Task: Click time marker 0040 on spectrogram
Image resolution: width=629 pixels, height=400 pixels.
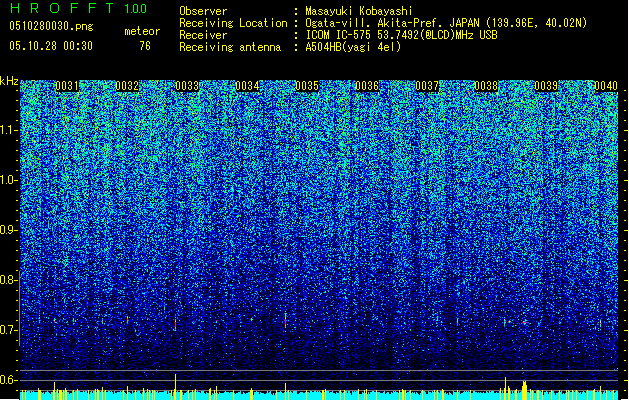Action: [606, 86]
